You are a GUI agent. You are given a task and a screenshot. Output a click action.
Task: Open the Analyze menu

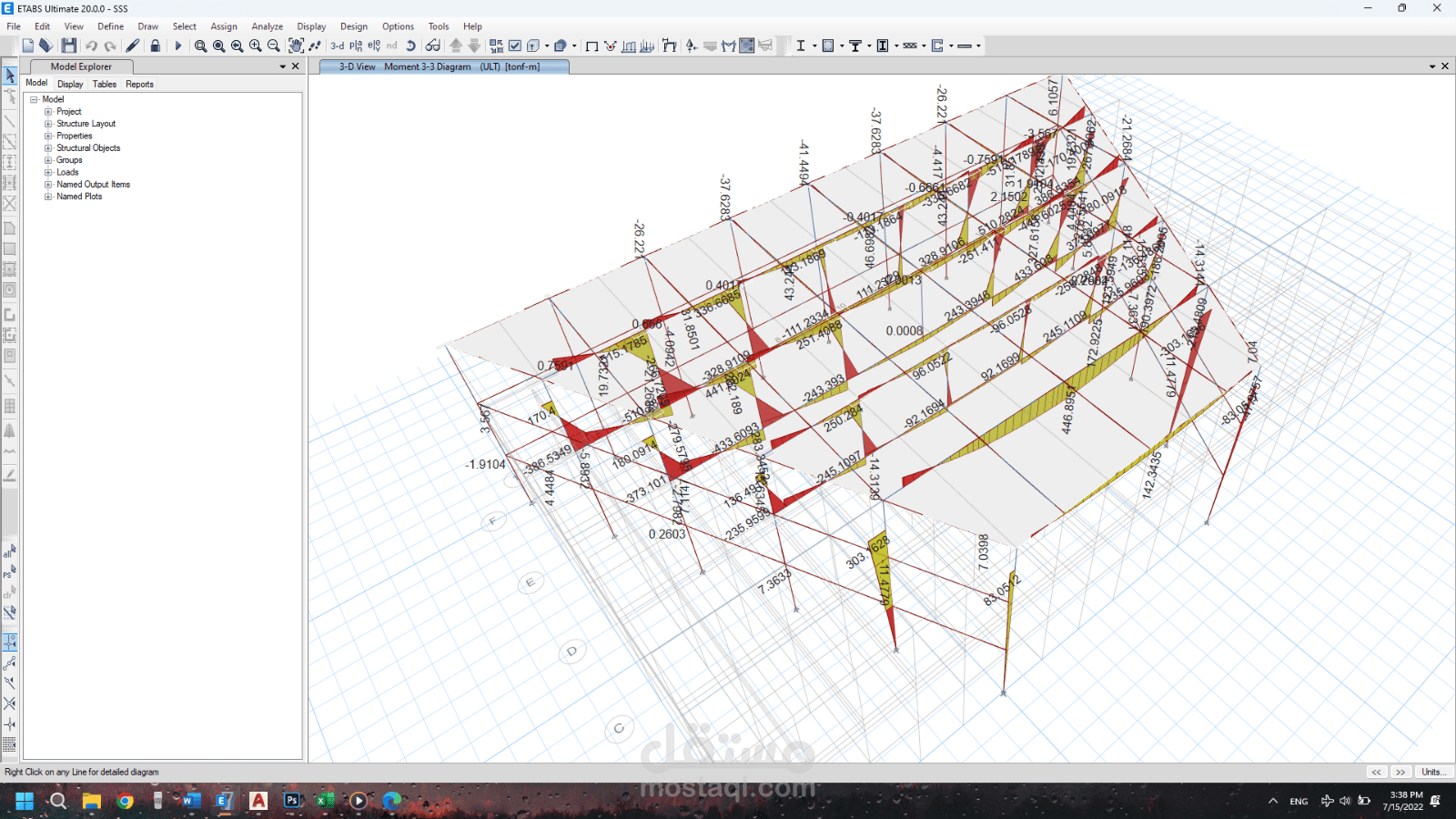click(x=267, y=26)
